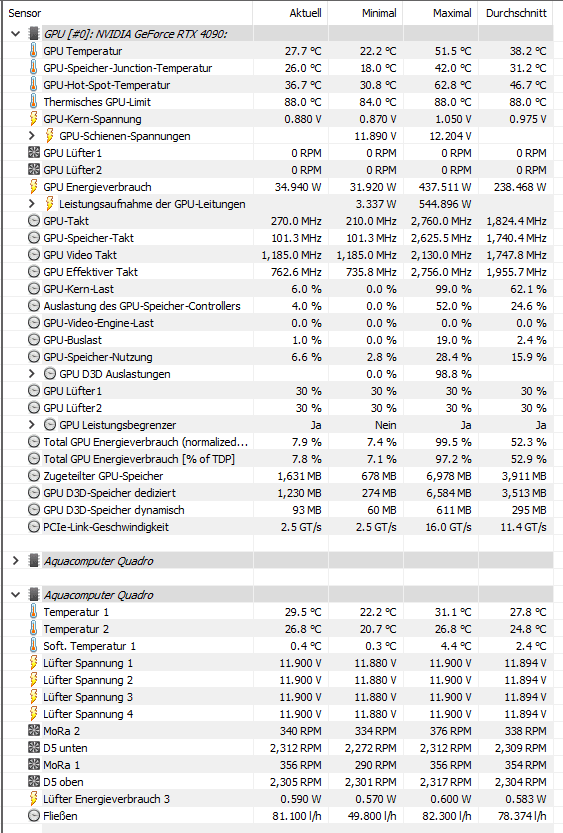Click the 437.511 W maximal power value
563x833 pixels.
(x=445, y=187)
